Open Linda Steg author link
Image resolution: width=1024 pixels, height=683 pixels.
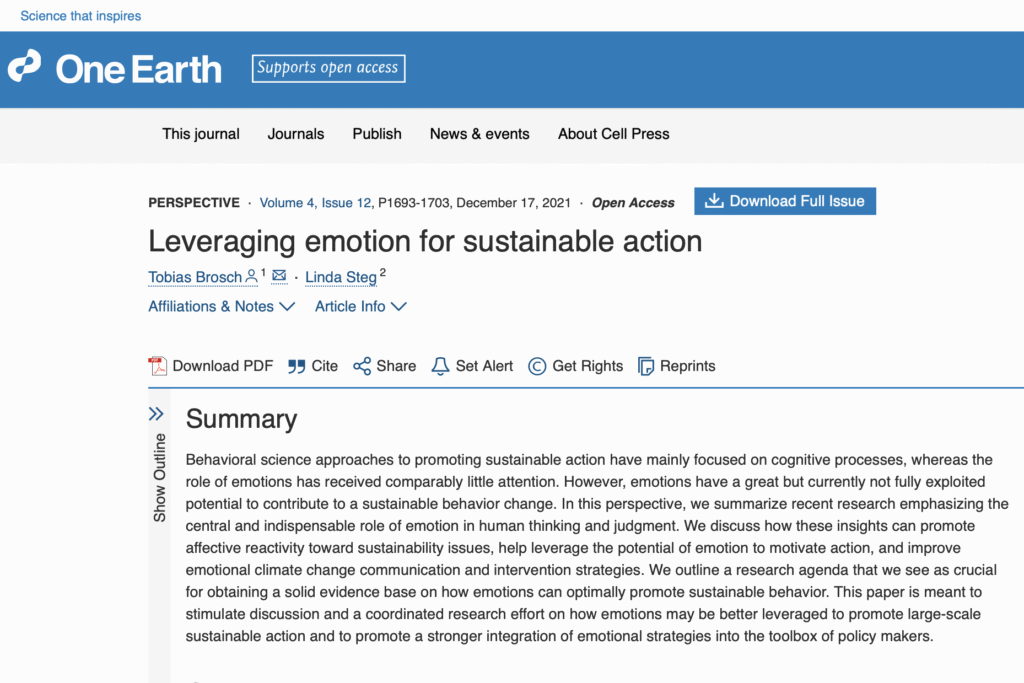(341, 278)
